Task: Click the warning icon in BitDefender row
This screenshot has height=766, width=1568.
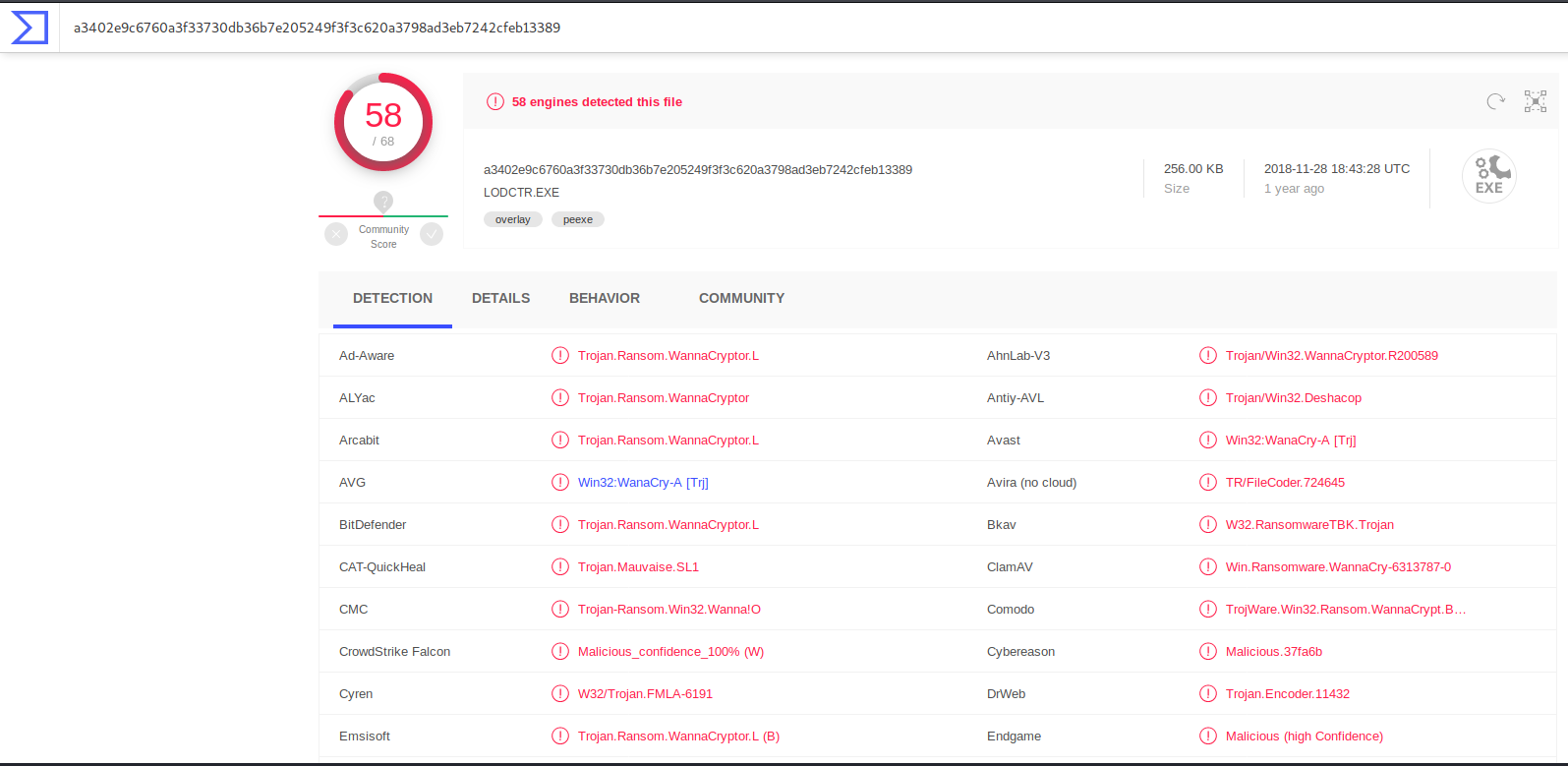Action: 560,524
